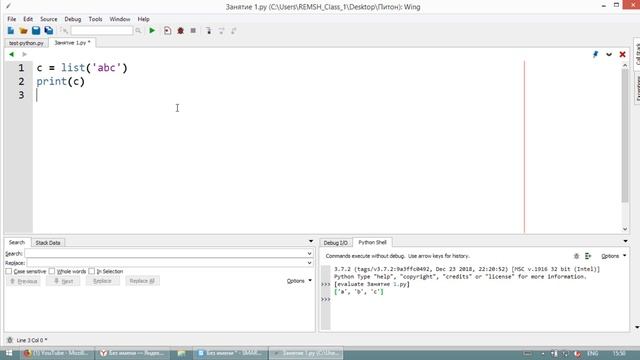Click the bug icon in the status bar

[10, 340]
